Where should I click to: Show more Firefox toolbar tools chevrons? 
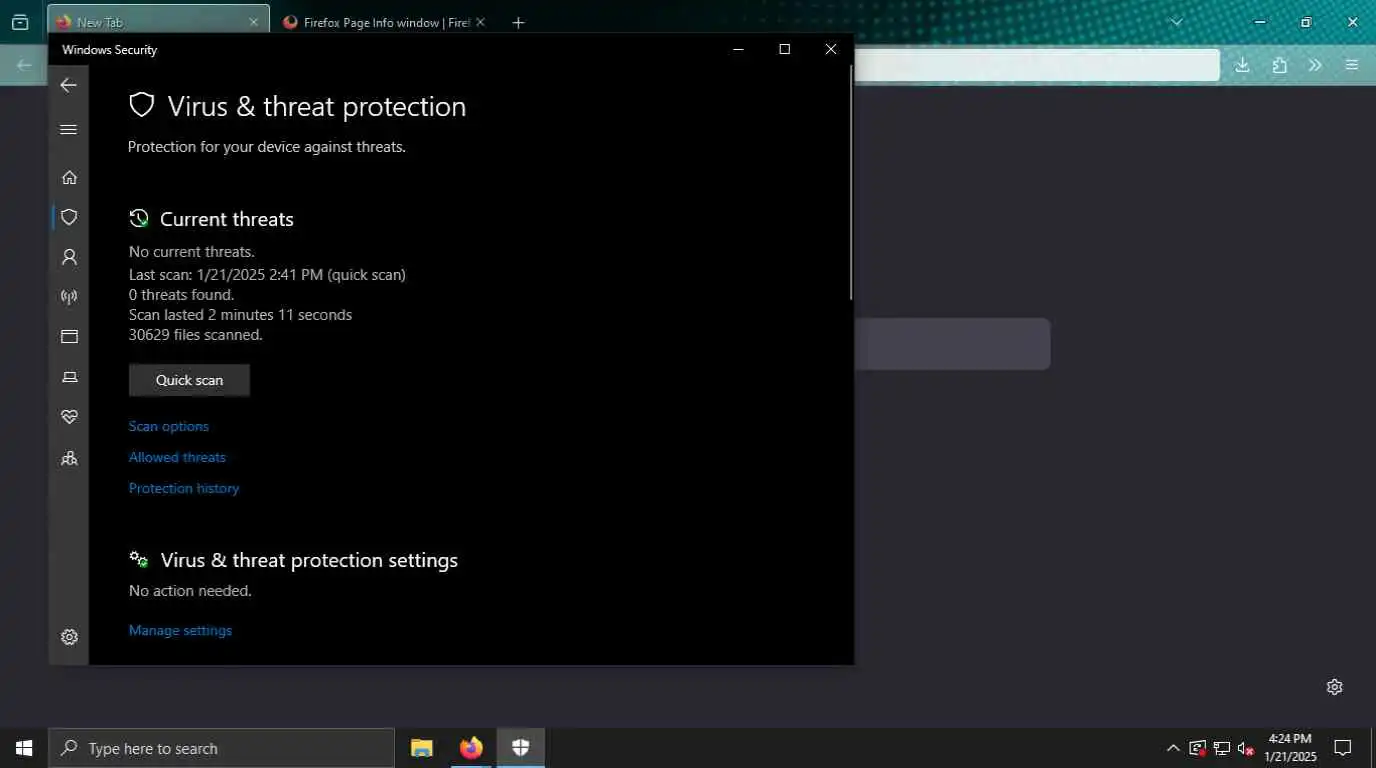(1315, 65)
